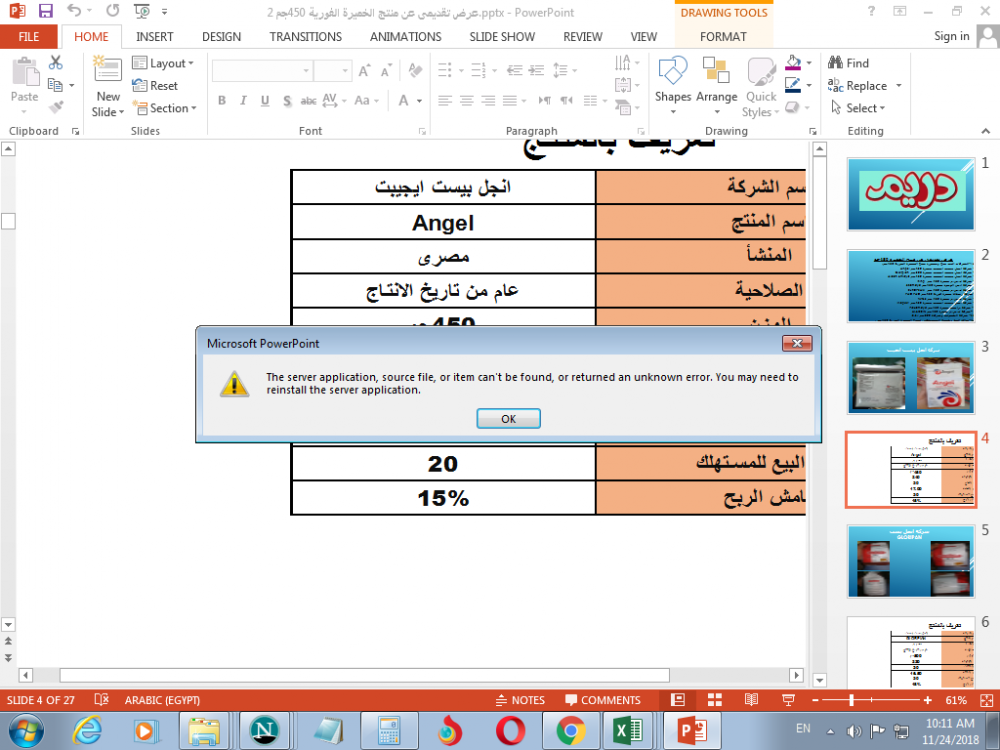
Task: Open the Change Case Aa dropdown
Action: pyautogui.click(x=367, y=100)
